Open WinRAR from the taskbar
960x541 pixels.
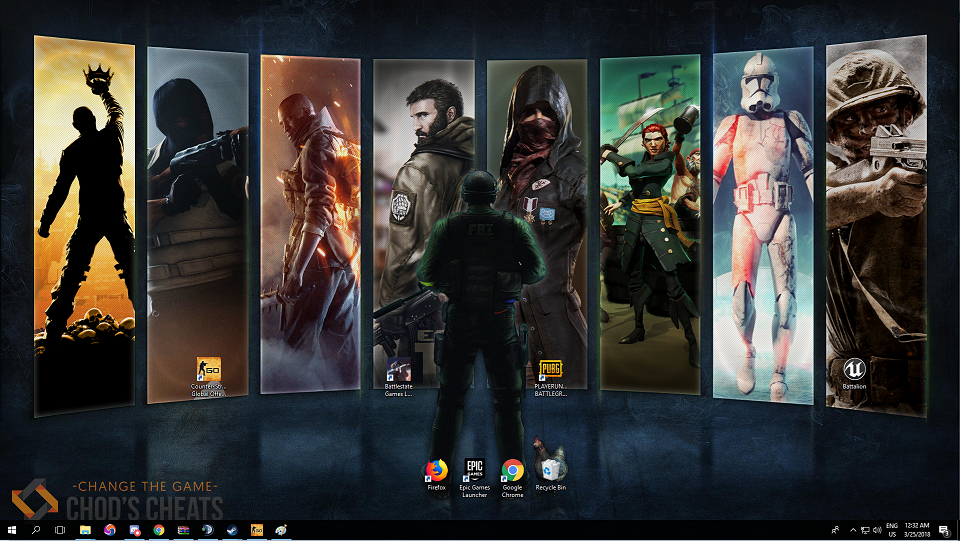(x=183, y=530)
